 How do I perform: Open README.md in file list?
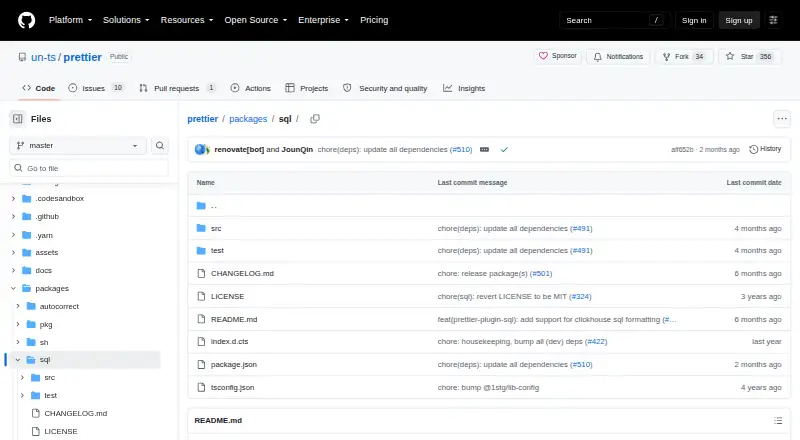tap(234, 320)
